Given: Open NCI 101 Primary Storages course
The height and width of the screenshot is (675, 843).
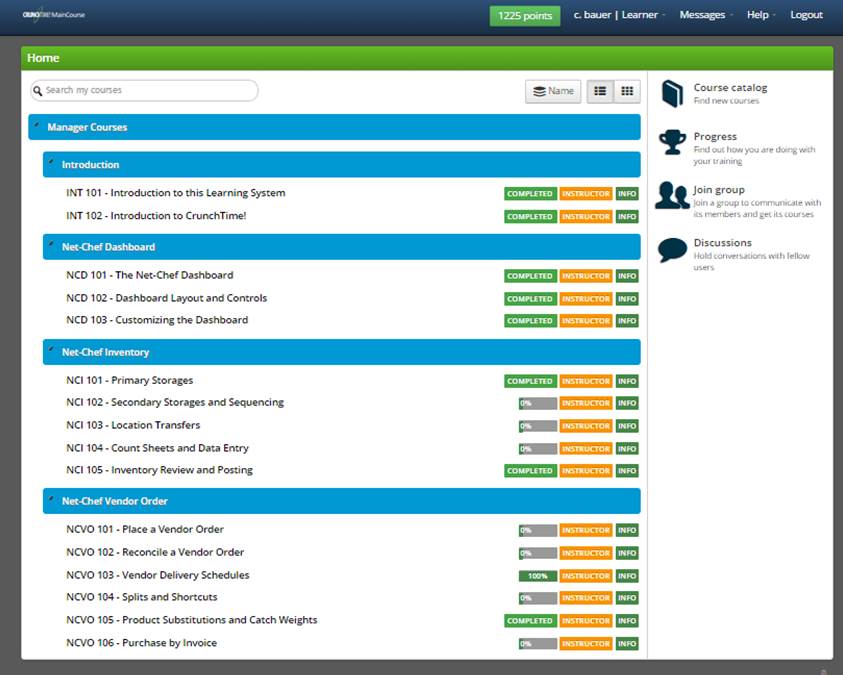Looking at the screenshot, I should click(x=130, y=380).
